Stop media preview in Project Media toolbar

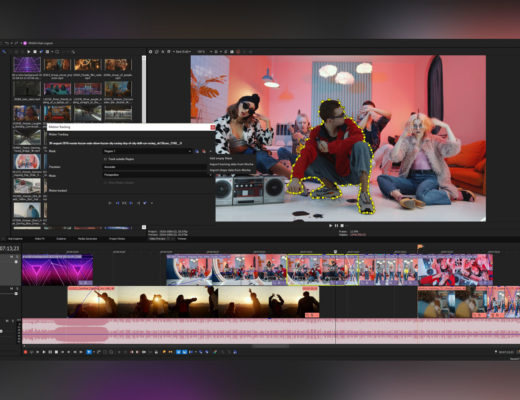point(35,52)
